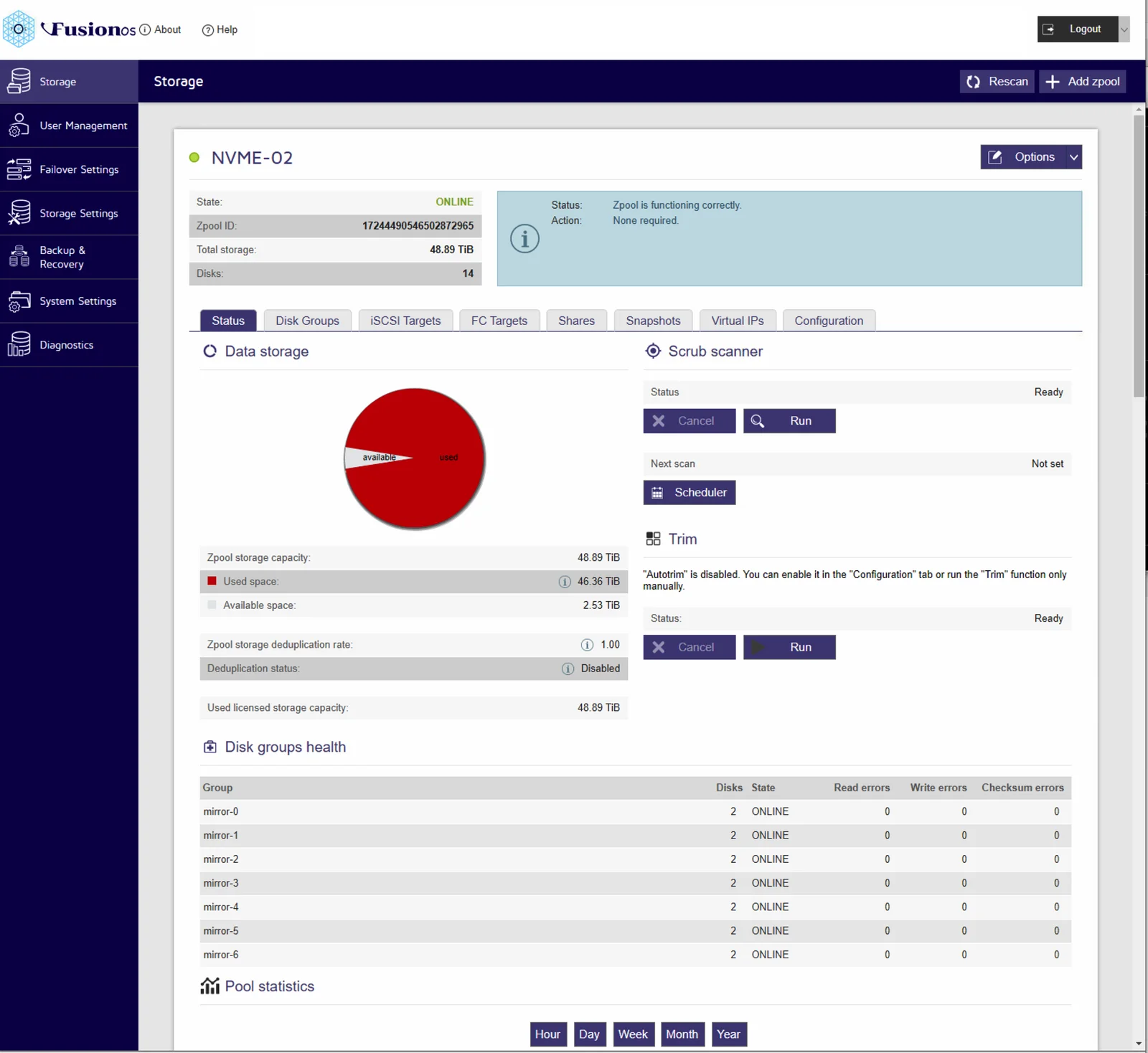Open the Storage sidebar section
This screenshot has width=1148, height=1053.
click(69, 82)
